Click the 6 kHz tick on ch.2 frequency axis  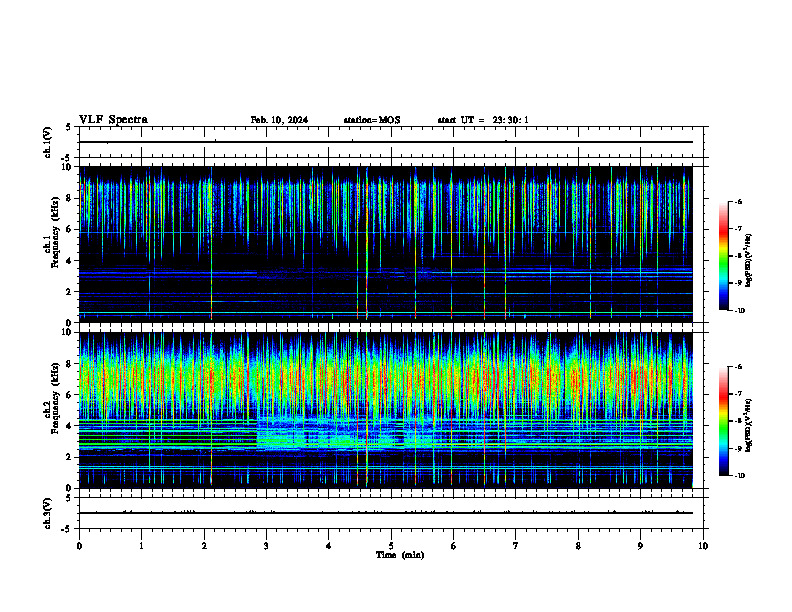click(x=70, y=395)
